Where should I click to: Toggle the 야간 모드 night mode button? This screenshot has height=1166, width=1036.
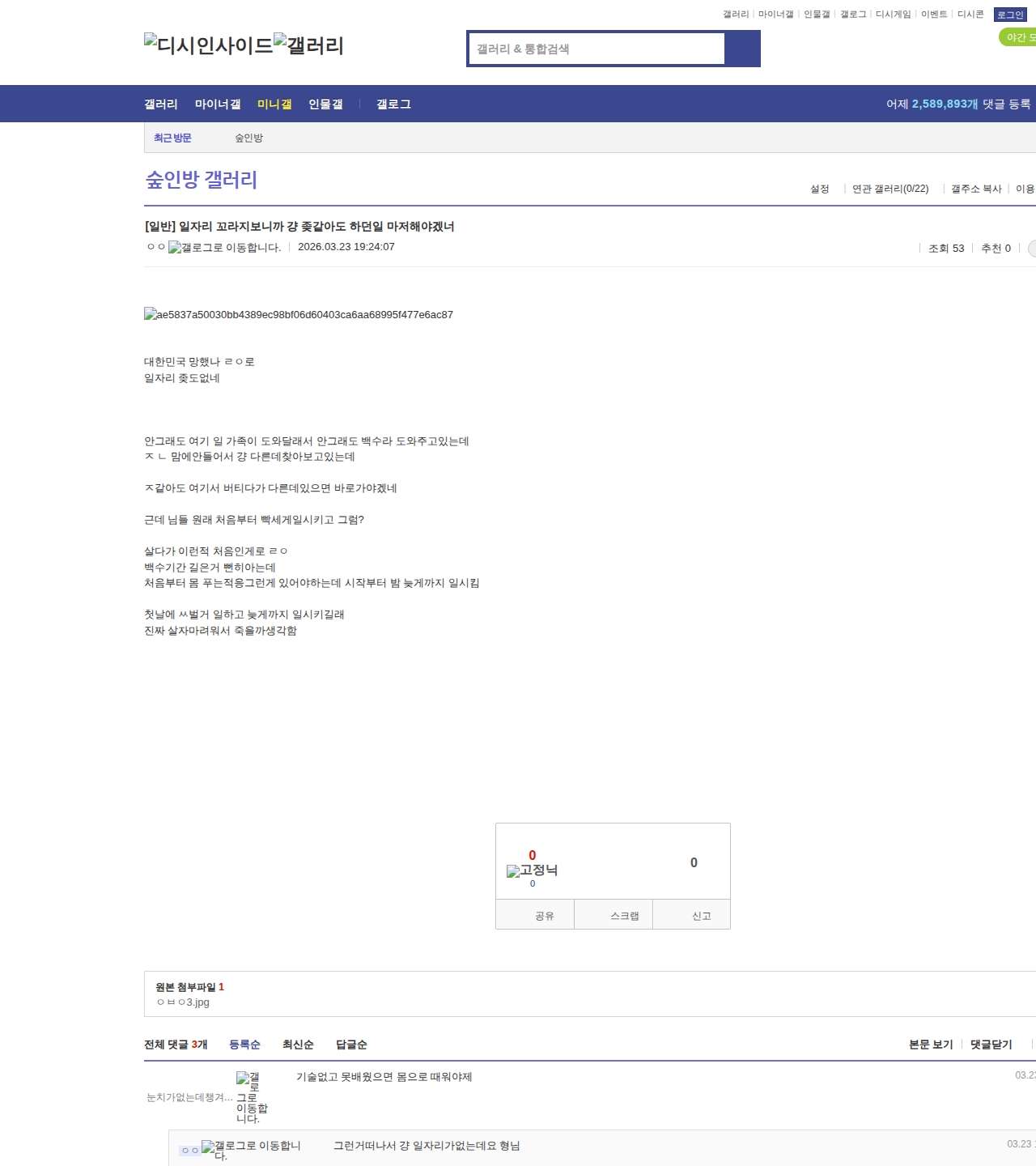[x=1018, y=37]
